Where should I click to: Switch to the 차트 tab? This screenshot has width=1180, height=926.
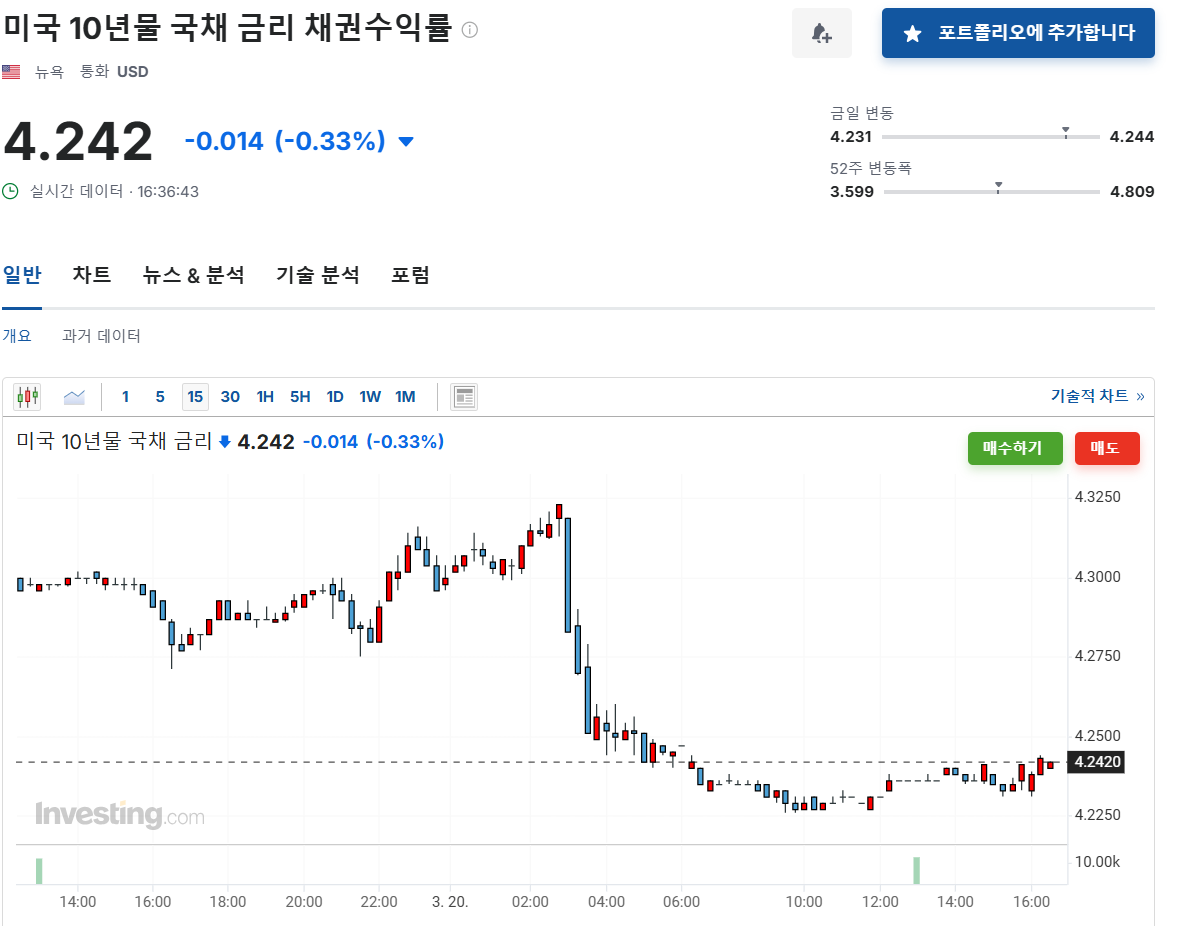[x=92, y=275]
